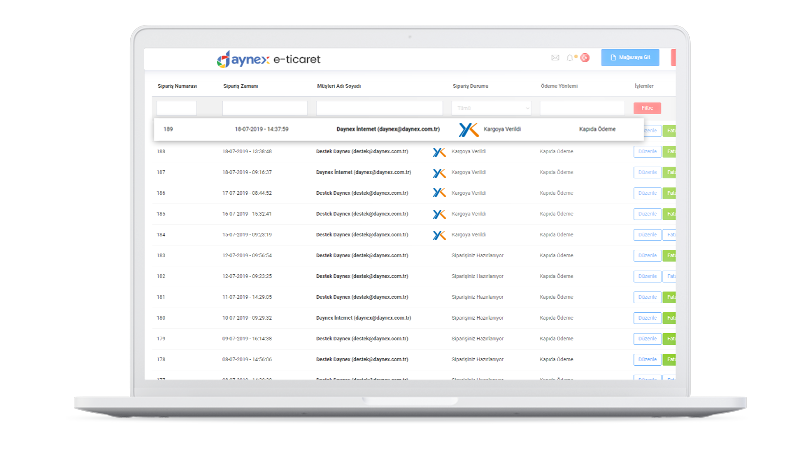Click the Düzenle button for order 183
The image size is (800, 470).
click(x=647, y=255)
